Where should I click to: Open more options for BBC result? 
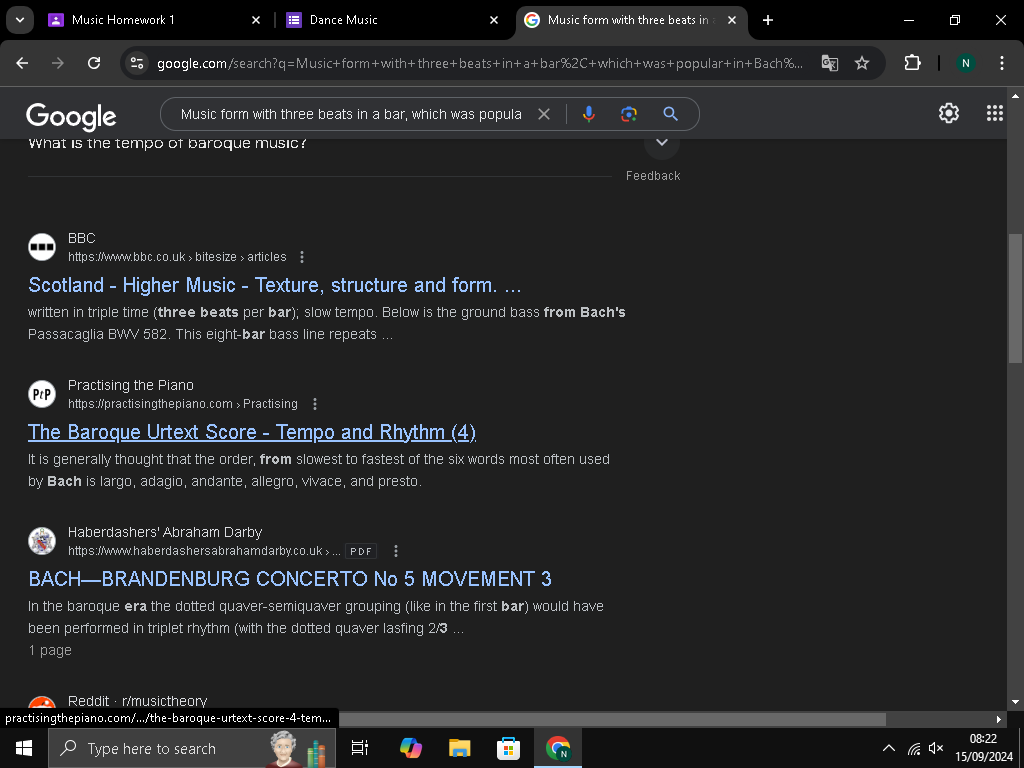[302, 257]
